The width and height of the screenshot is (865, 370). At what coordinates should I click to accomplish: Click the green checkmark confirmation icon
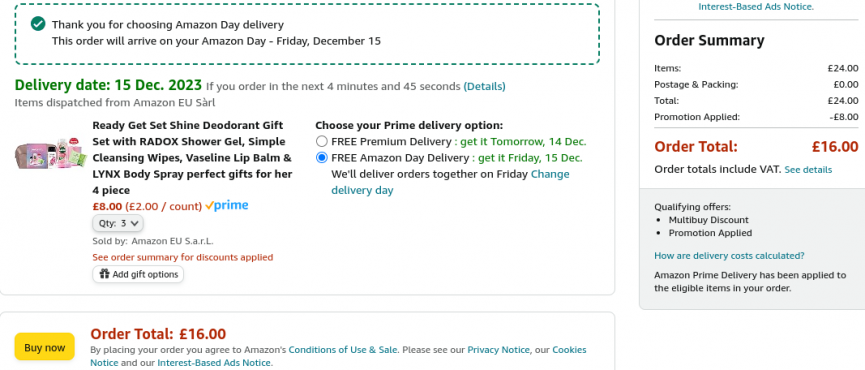(38, 24)
